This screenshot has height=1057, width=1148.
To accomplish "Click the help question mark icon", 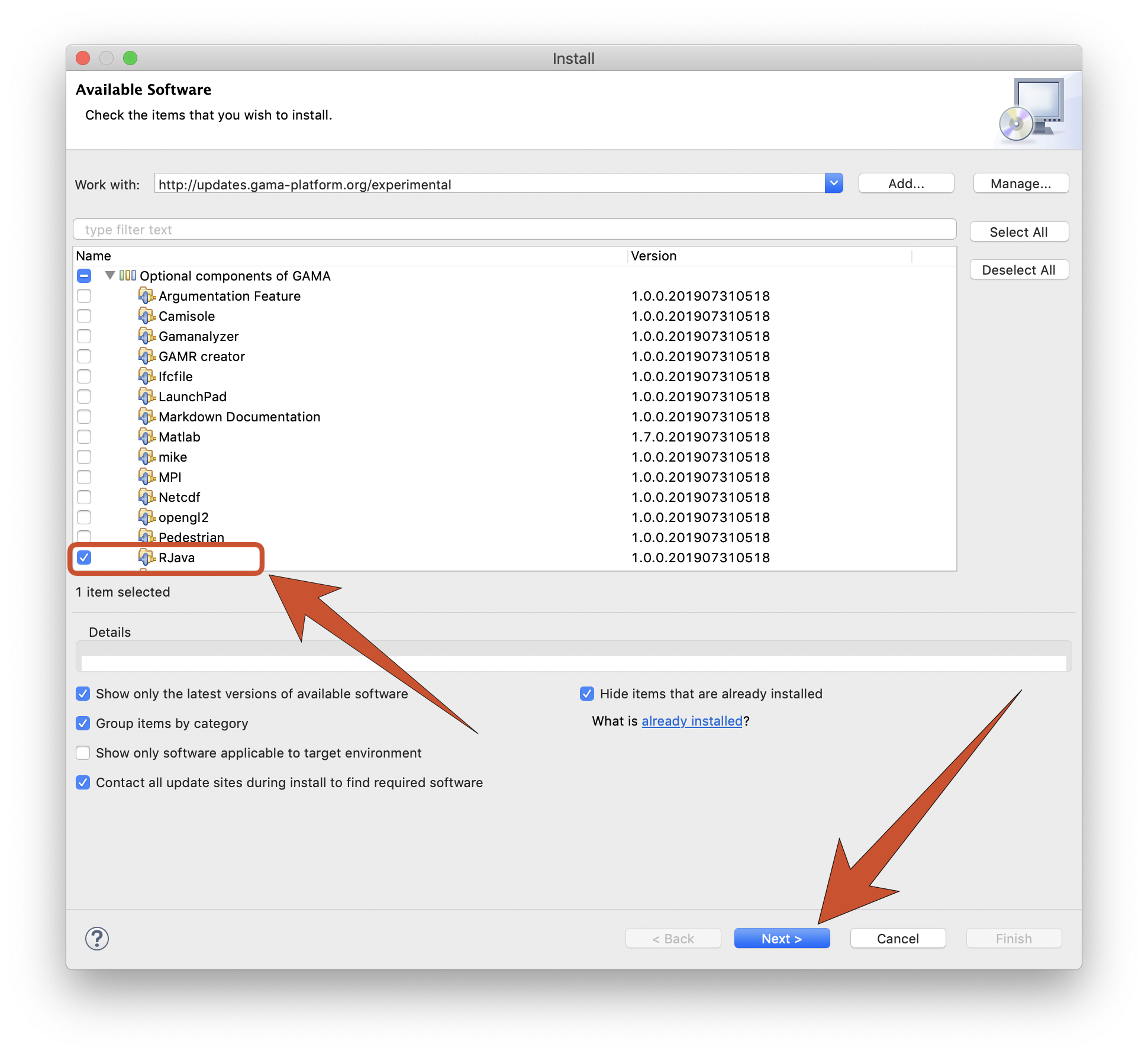I will click(x=97, y=939).
